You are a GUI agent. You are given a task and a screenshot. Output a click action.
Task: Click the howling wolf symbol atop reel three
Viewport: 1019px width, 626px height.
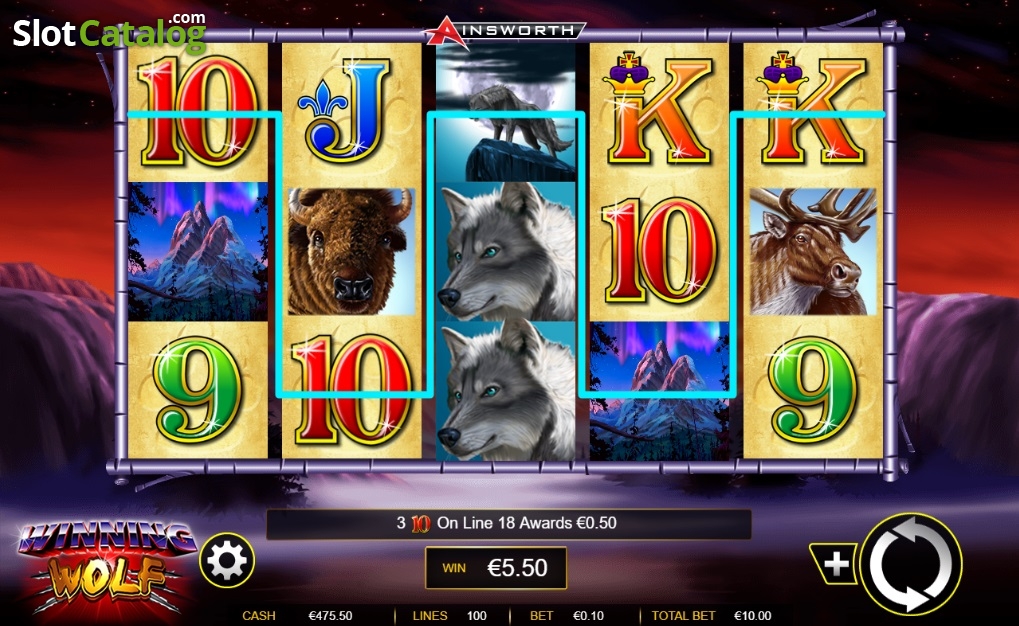pyautogui.click(x=506, y=112)
